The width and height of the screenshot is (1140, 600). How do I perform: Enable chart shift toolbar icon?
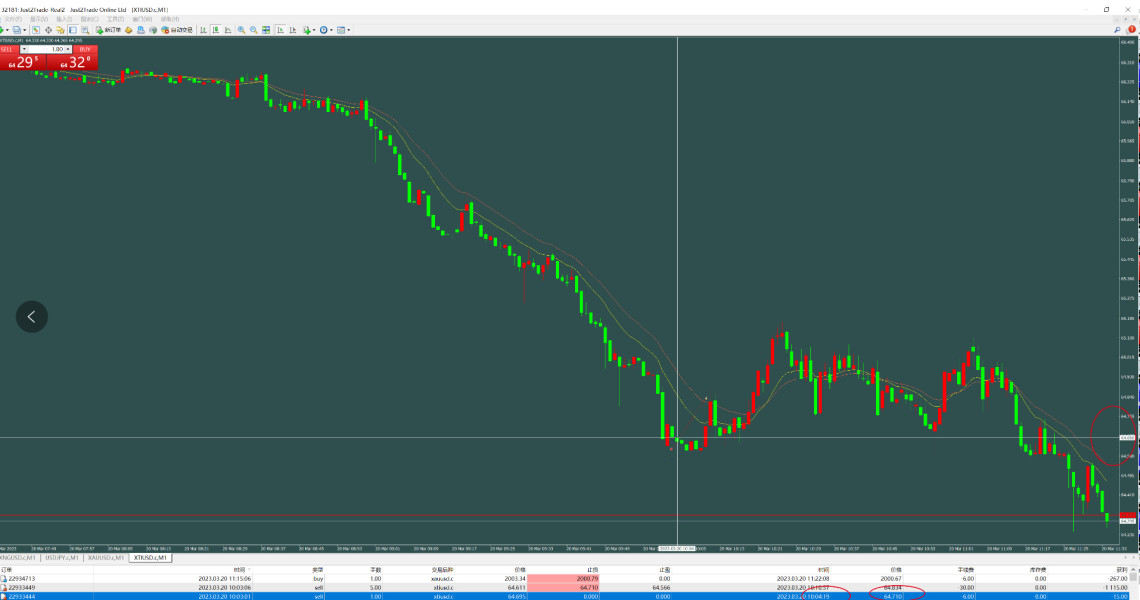click(x=293, y=30)
